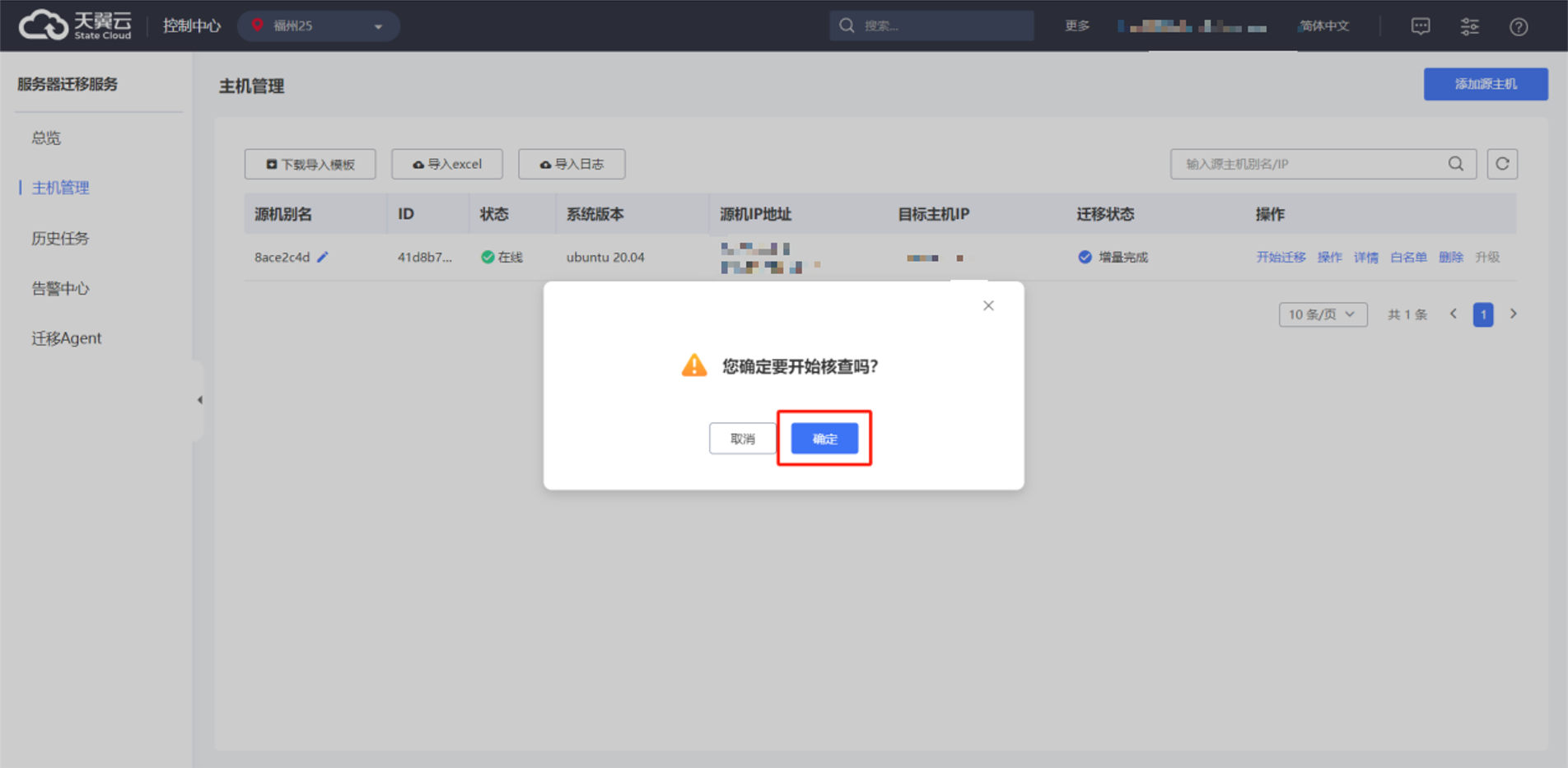Click the blue 操作 link in the row

(x=1330, y=257)
